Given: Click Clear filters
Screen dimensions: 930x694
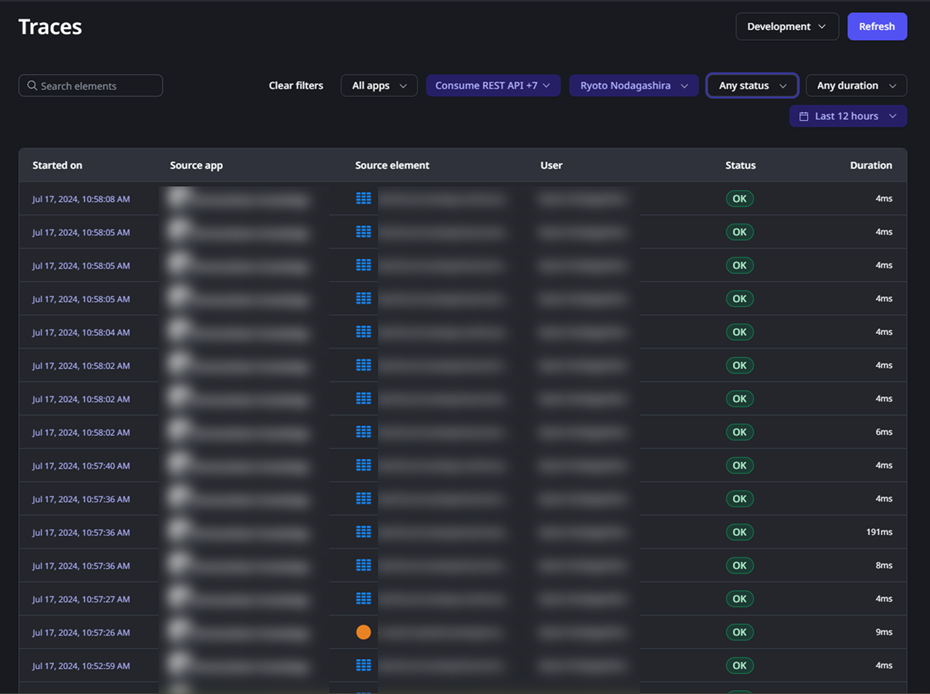Looking at the screenshot, I should pyautogui.click(x=296, y=86).
